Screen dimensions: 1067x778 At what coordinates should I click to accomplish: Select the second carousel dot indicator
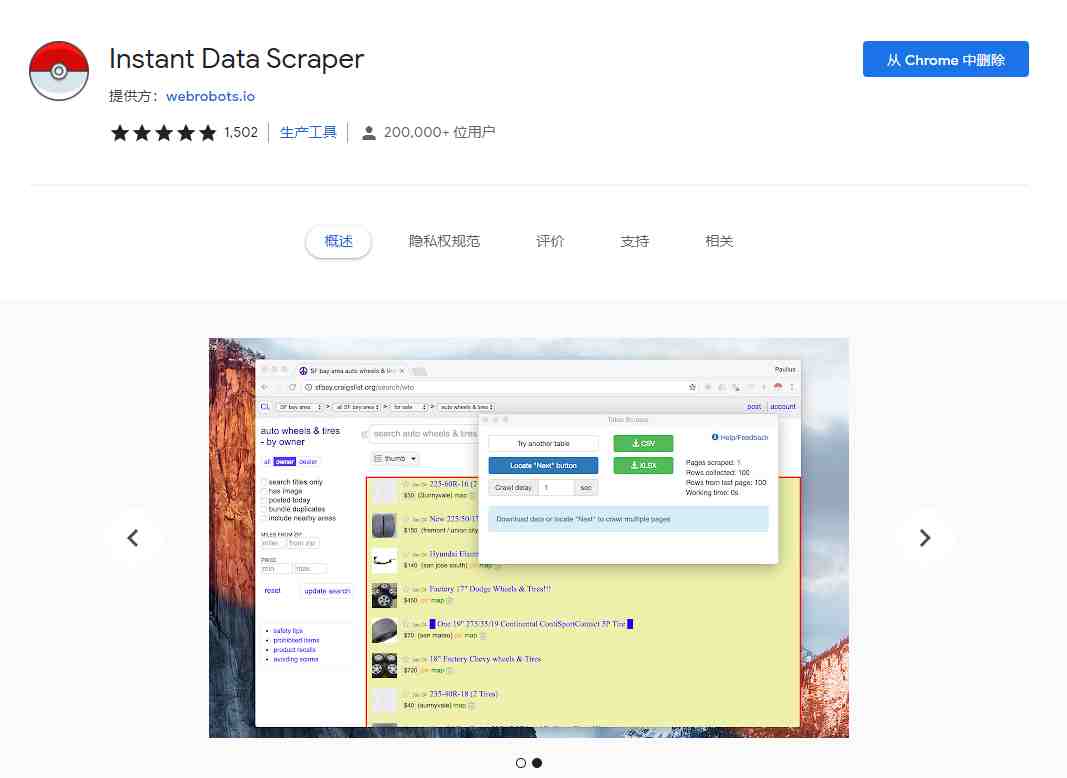click(x=537, y=763)
